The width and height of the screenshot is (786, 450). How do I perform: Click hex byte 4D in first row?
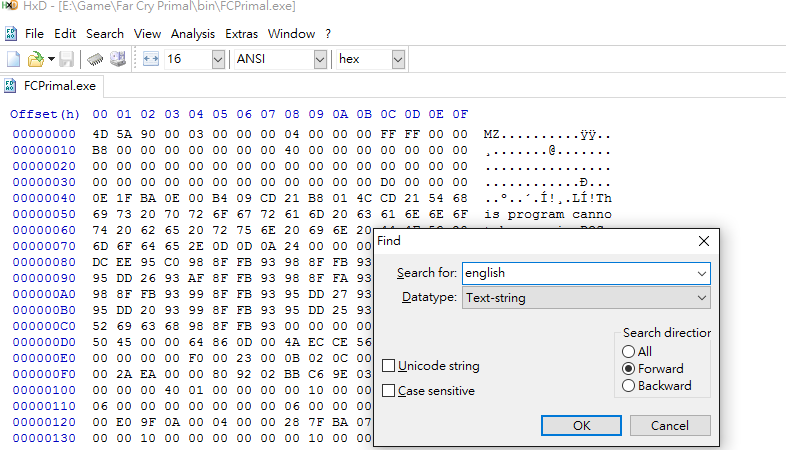tap(100, 134)
